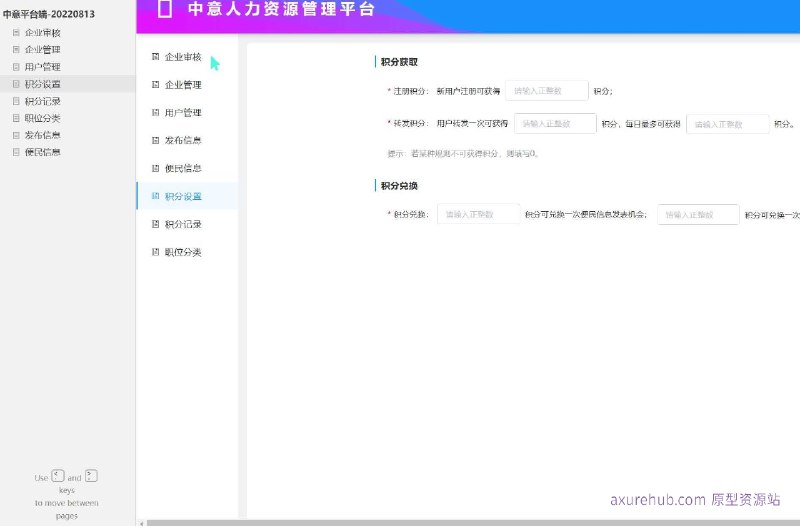Screen dimensions: 800x526
Task: Click page icon beside sitemap 积分记录
Action: (x=16, y=101)
